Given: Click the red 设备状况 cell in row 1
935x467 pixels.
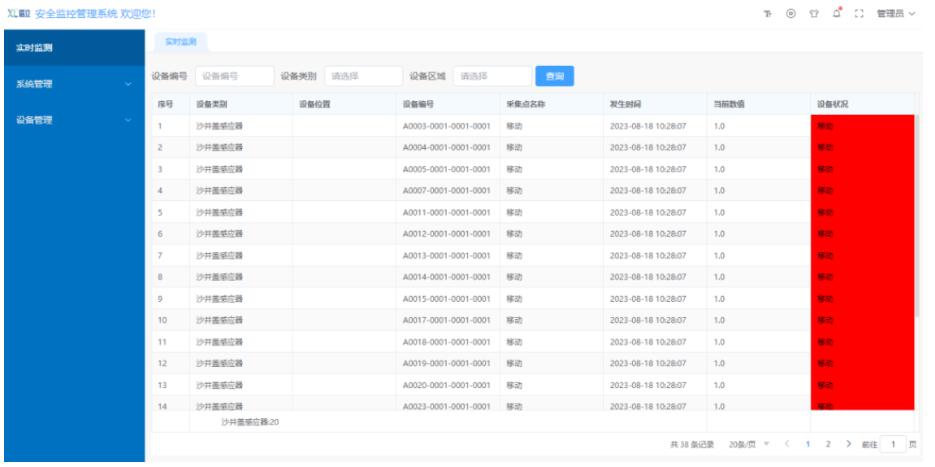Looking at the screenshot, I should (861, 126).
